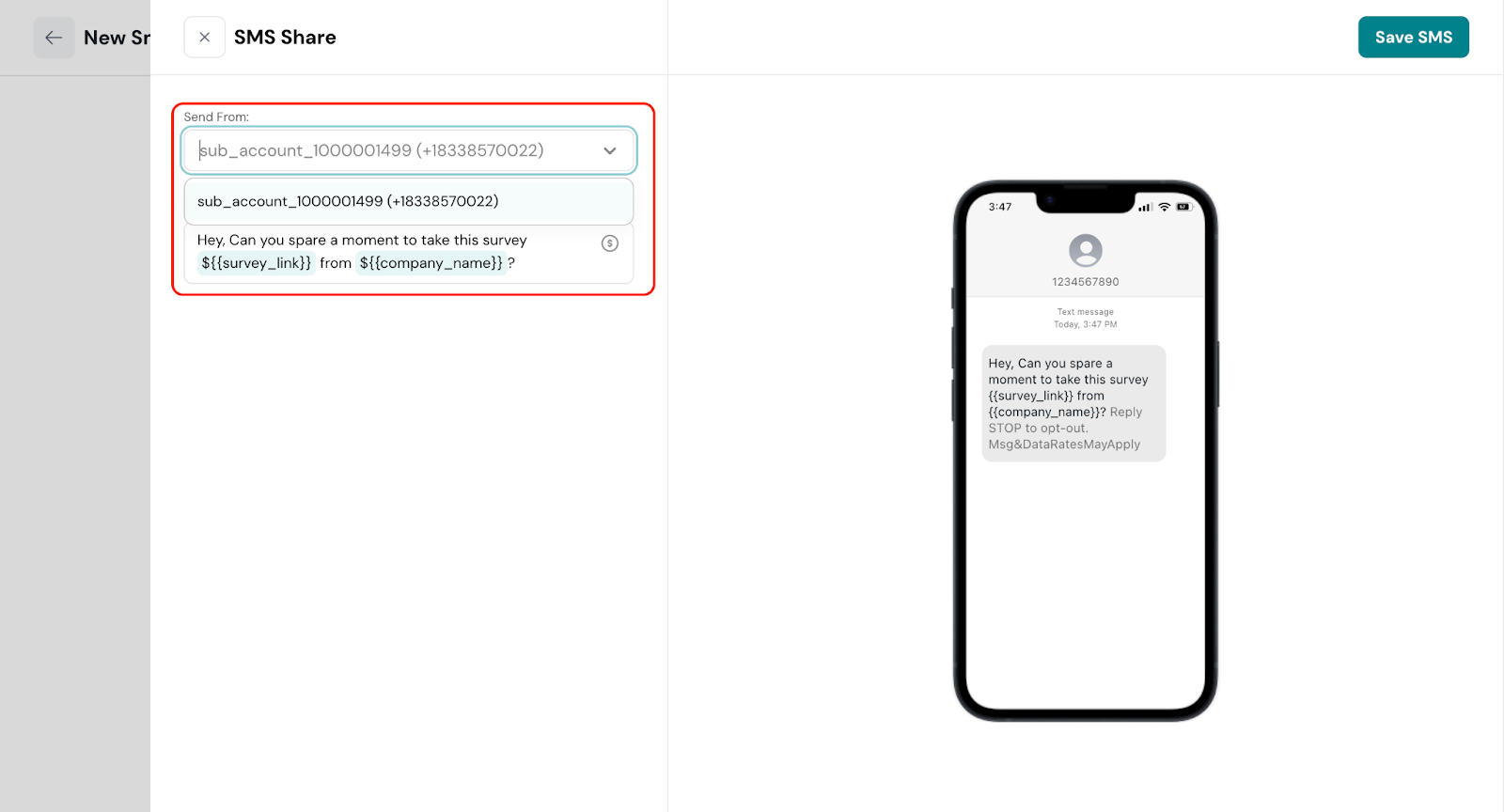1504x812 pixels.
Task: Collapse the Send From dropdown chevron
Action: pyautogui.click(x=610, y=150)
